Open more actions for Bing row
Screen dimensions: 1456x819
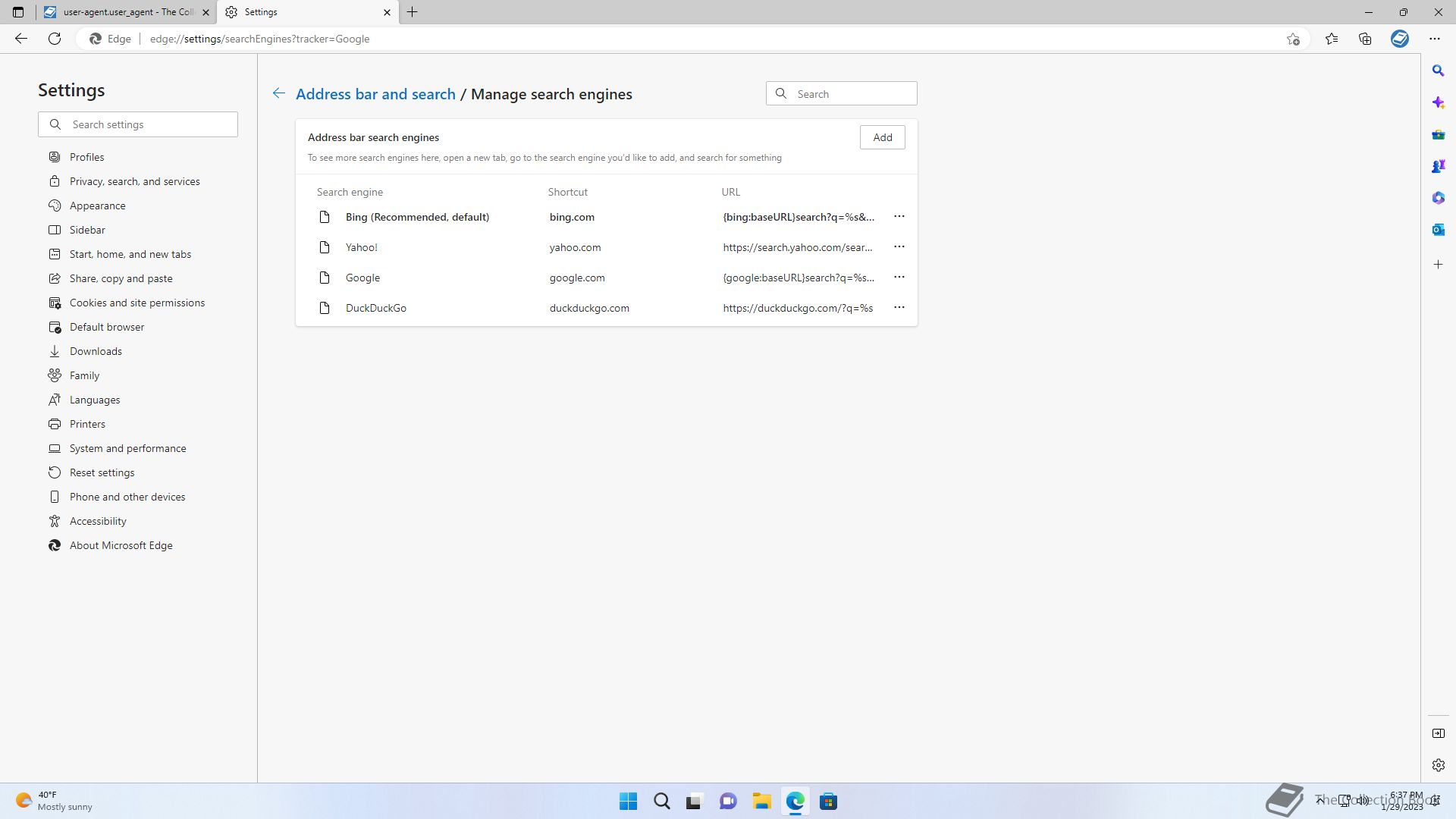(x=899, y=217)
